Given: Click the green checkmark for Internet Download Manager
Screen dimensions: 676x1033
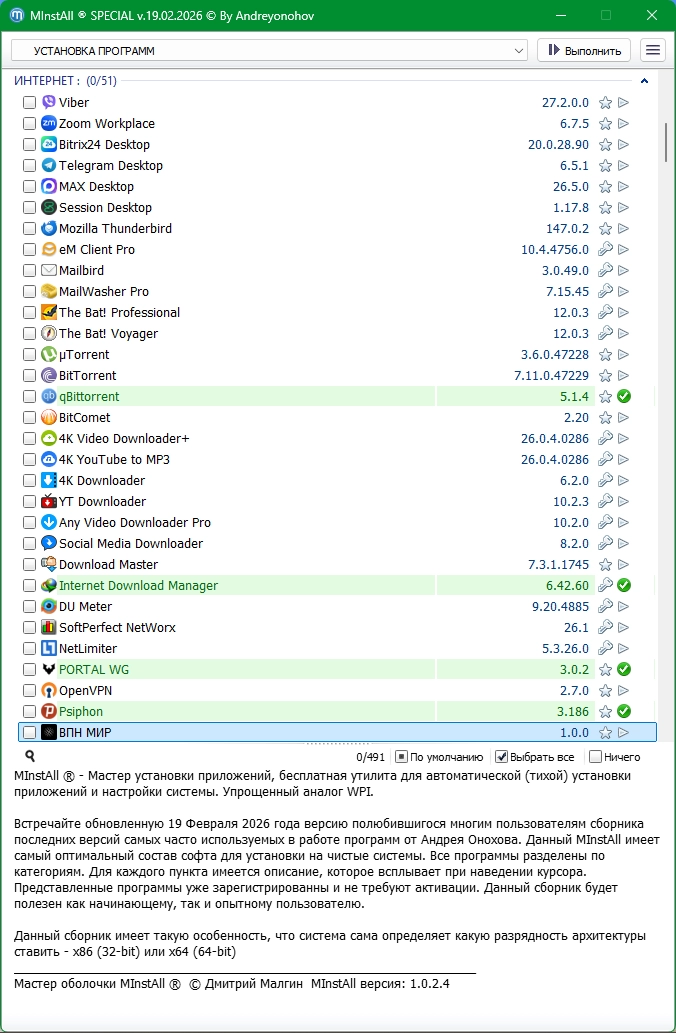Looking at the screenshot, I should 624,585.
